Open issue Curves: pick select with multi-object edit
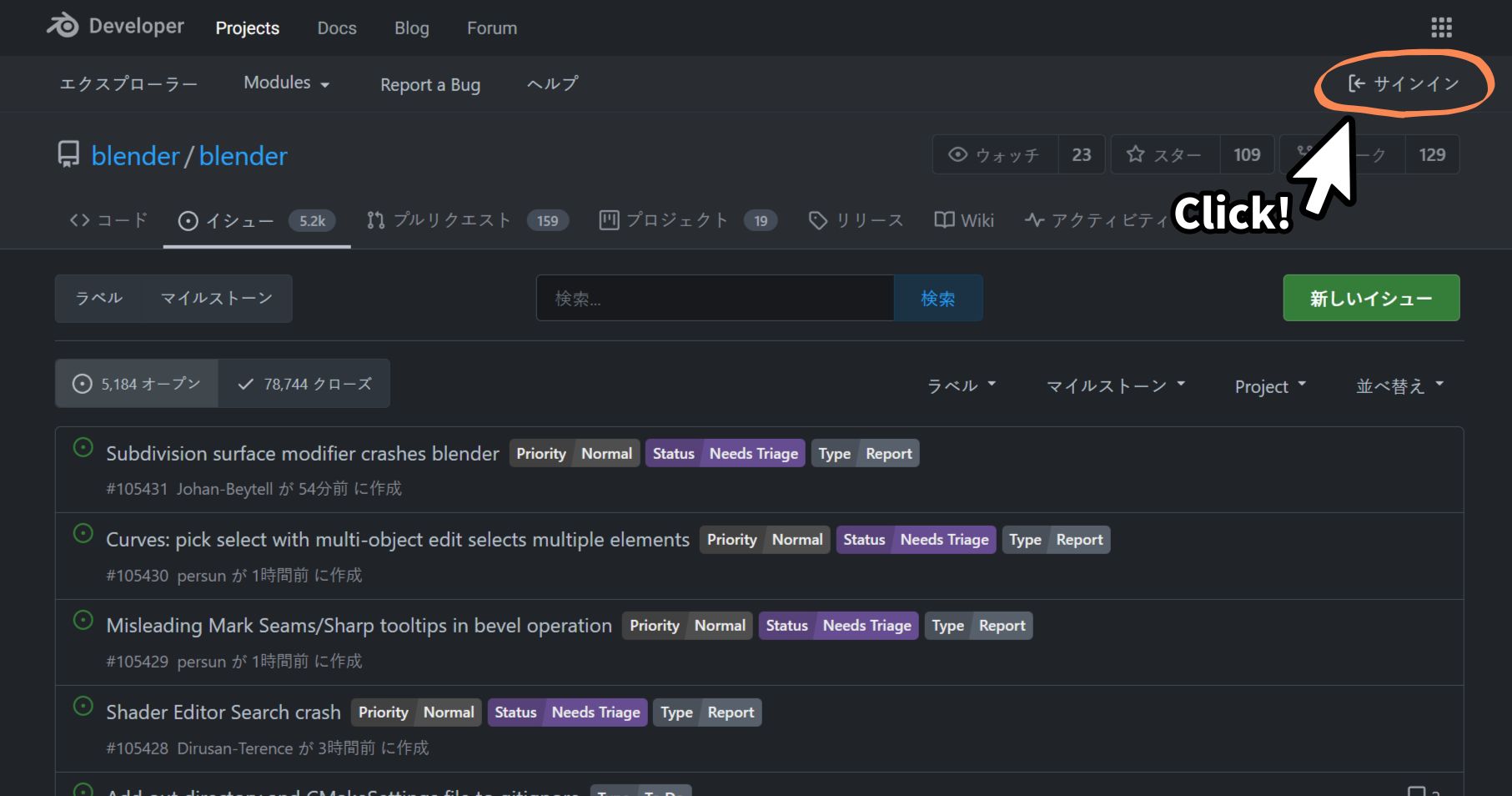 coord(398,539)
